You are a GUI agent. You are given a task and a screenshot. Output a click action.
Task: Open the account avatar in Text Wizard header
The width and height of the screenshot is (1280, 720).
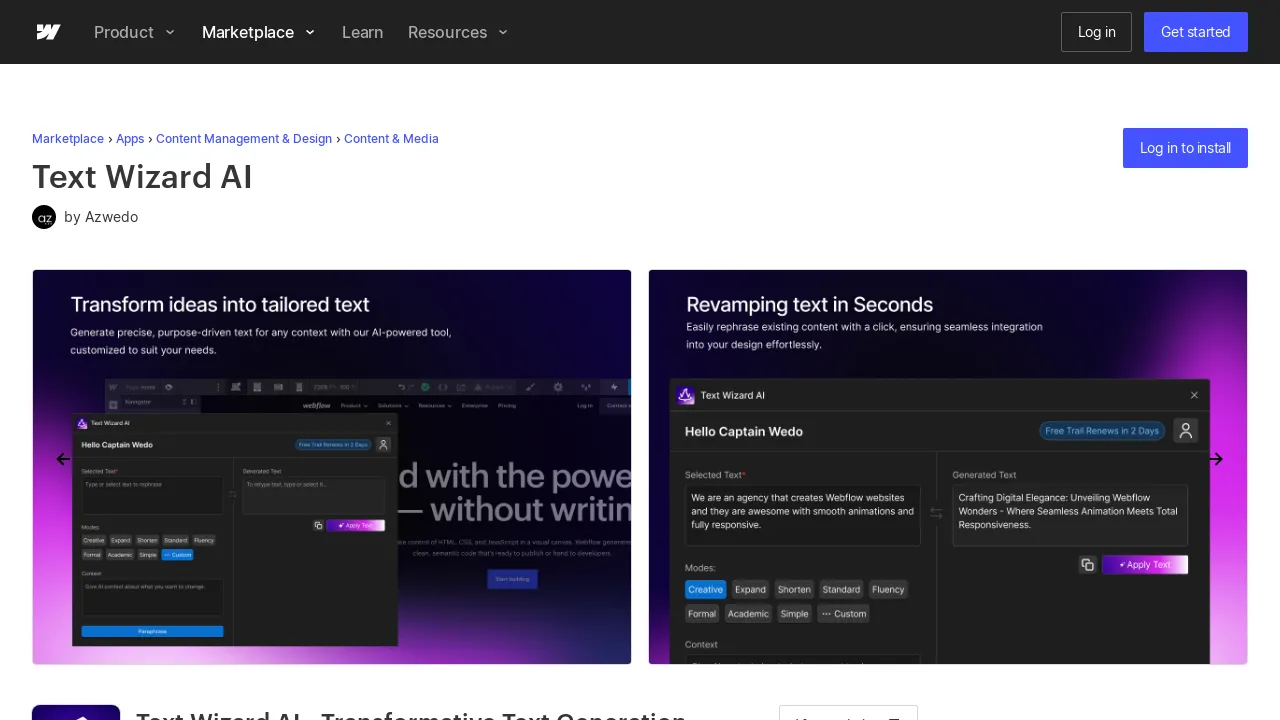coord(1186,431)
